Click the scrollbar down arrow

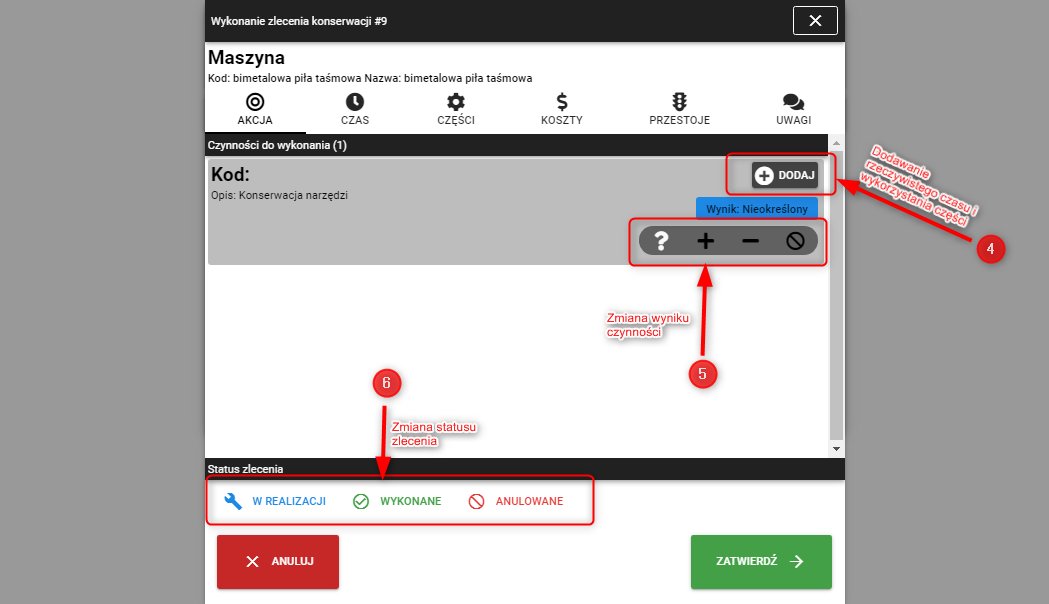click(836, 449)
